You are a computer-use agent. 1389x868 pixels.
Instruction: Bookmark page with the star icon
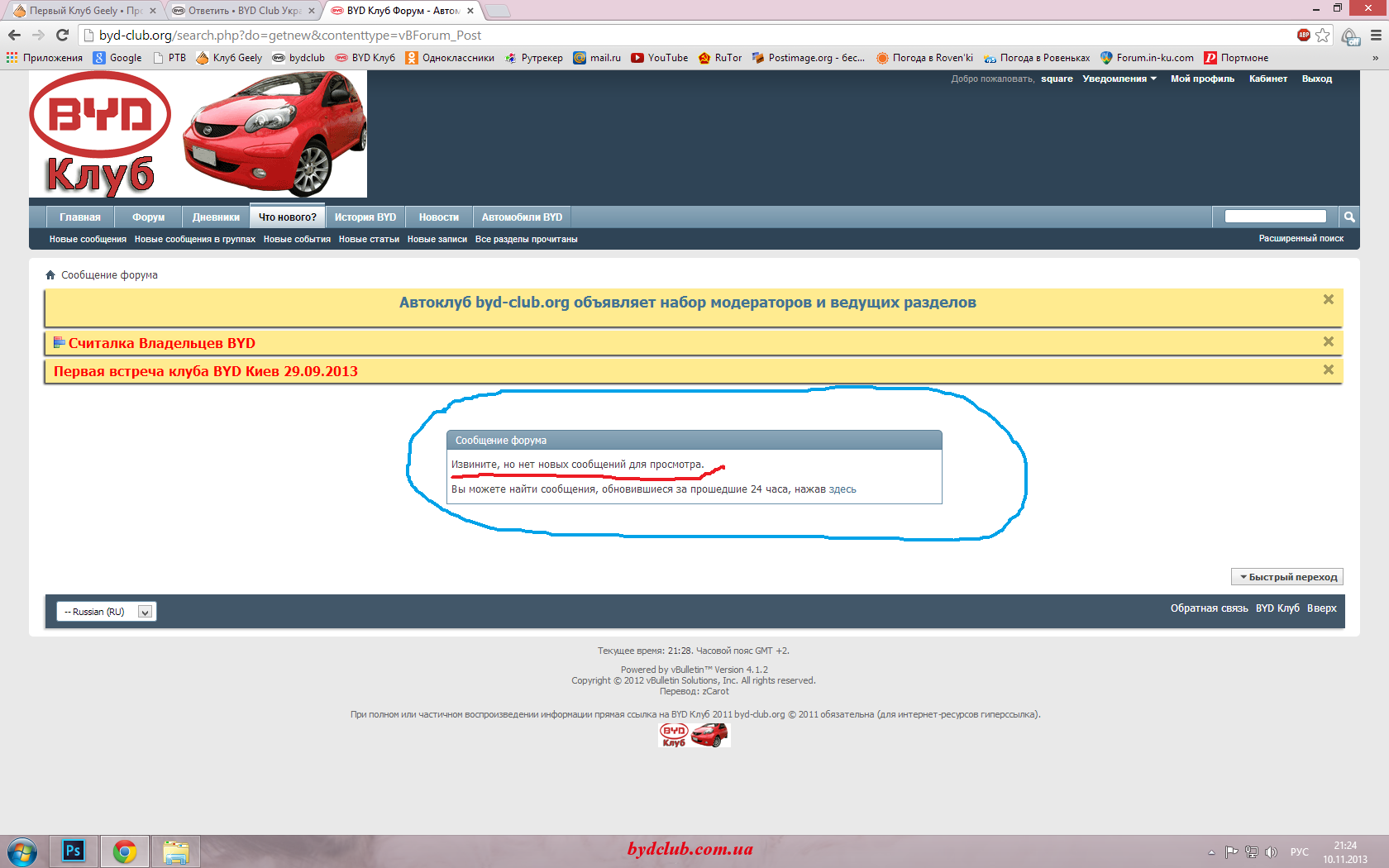1323,35
